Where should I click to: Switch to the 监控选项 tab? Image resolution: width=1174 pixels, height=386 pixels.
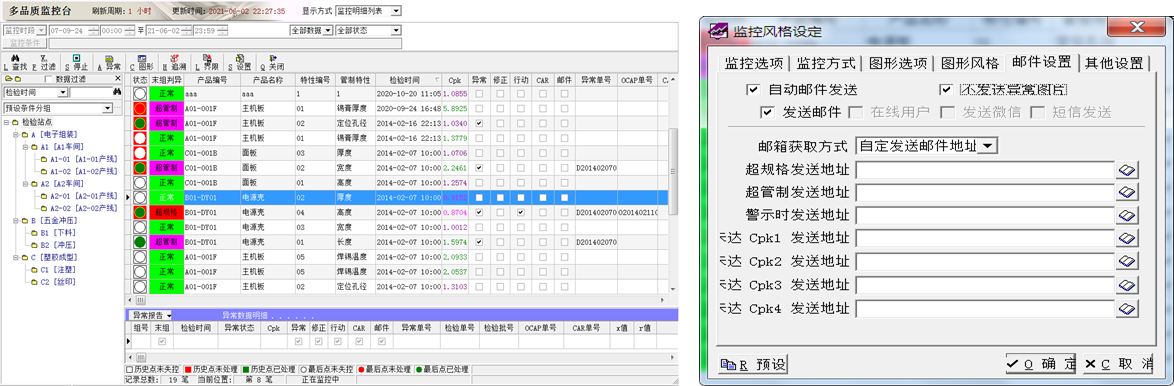[753, 63]
